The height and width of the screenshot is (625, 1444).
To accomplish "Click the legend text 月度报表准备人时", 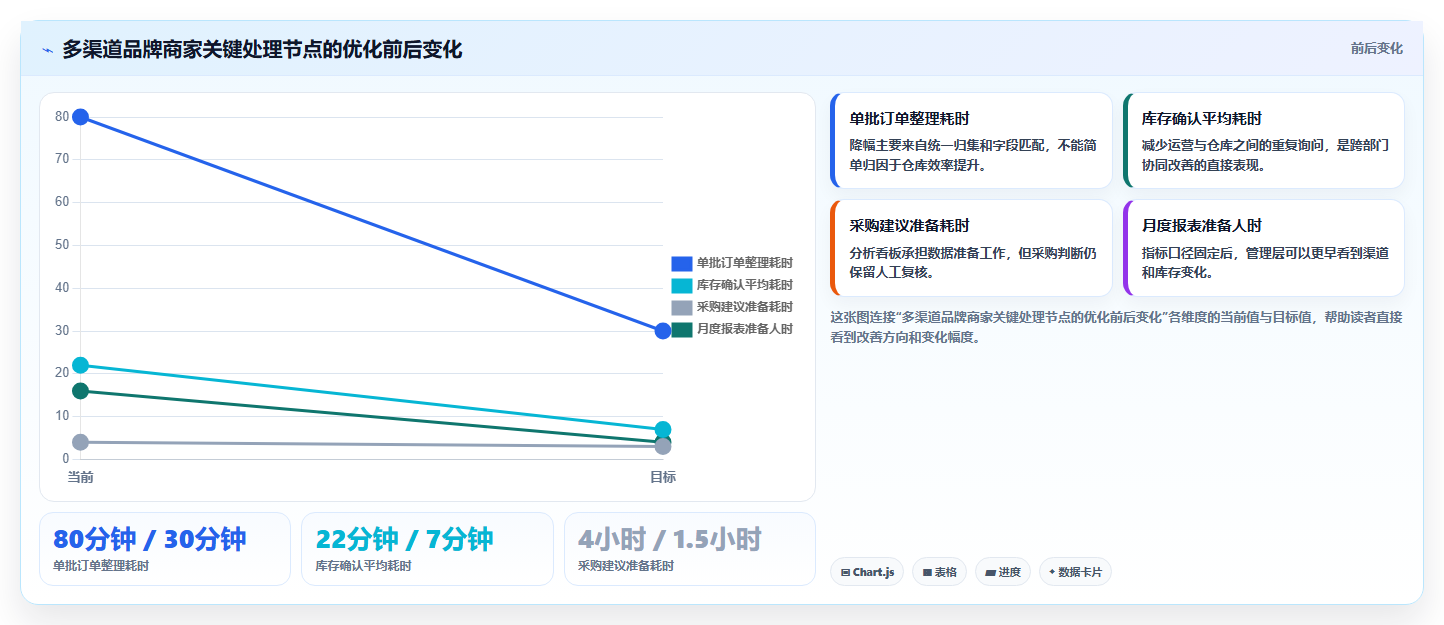I will [745, 329].
